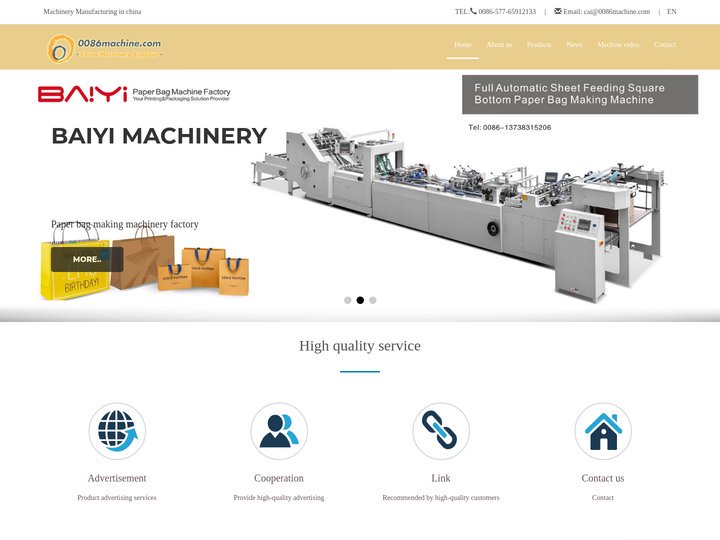Open the About us menu item
The image size is (720, 540).
pos(499,45)
